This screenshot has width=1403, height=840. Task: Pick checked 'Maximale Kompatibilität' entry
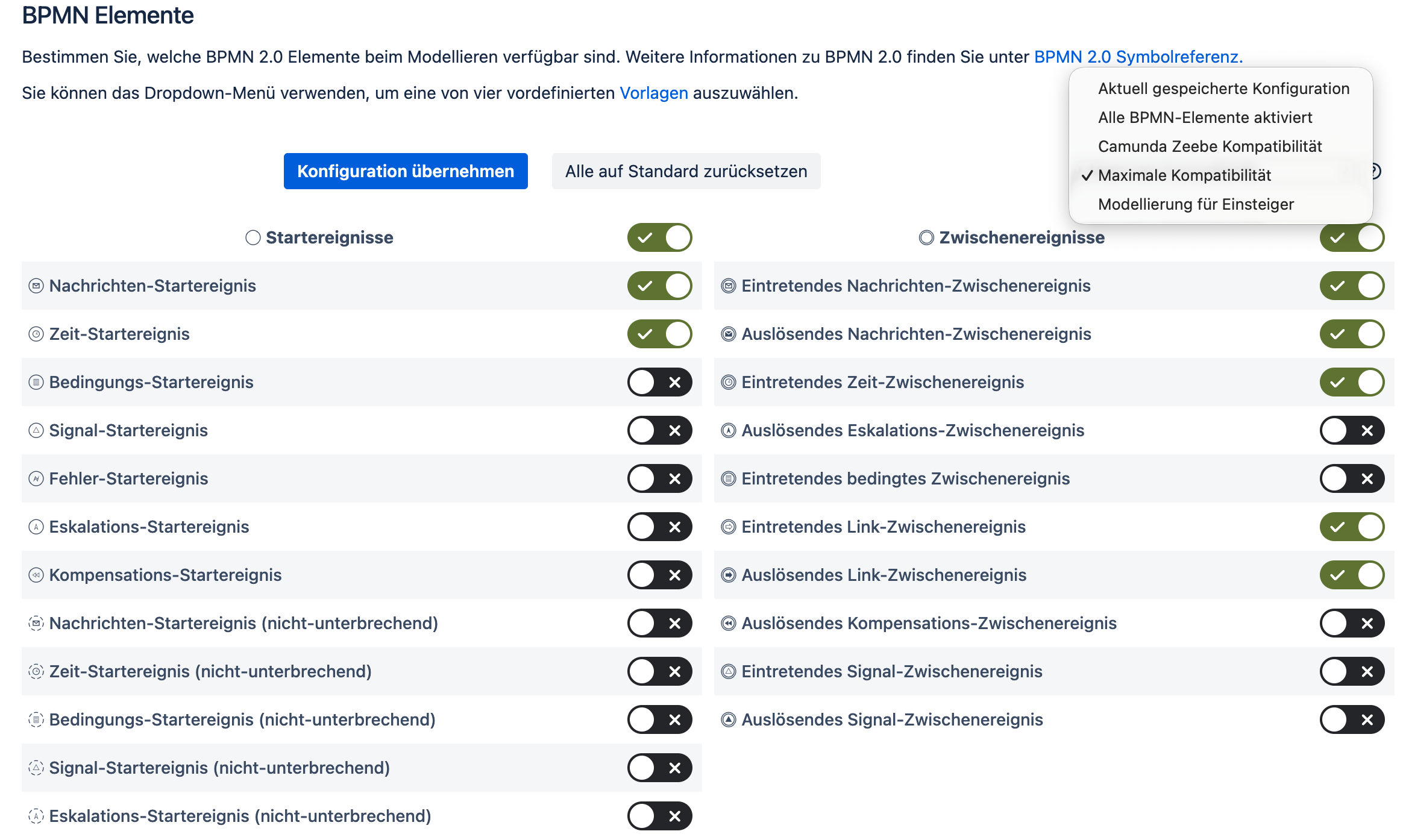click(x=1221, y=175)
